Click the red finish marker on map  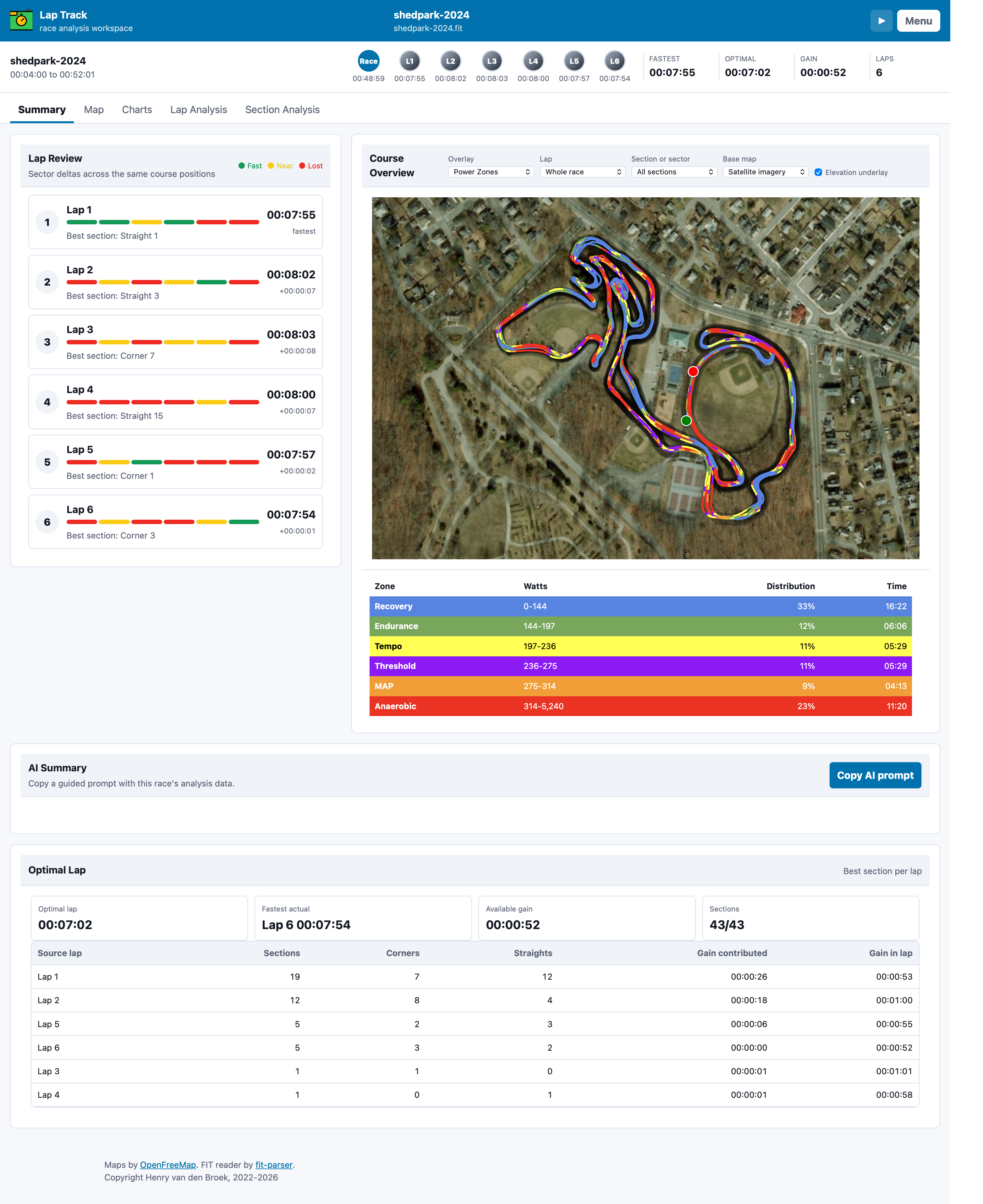coord(693,372)
